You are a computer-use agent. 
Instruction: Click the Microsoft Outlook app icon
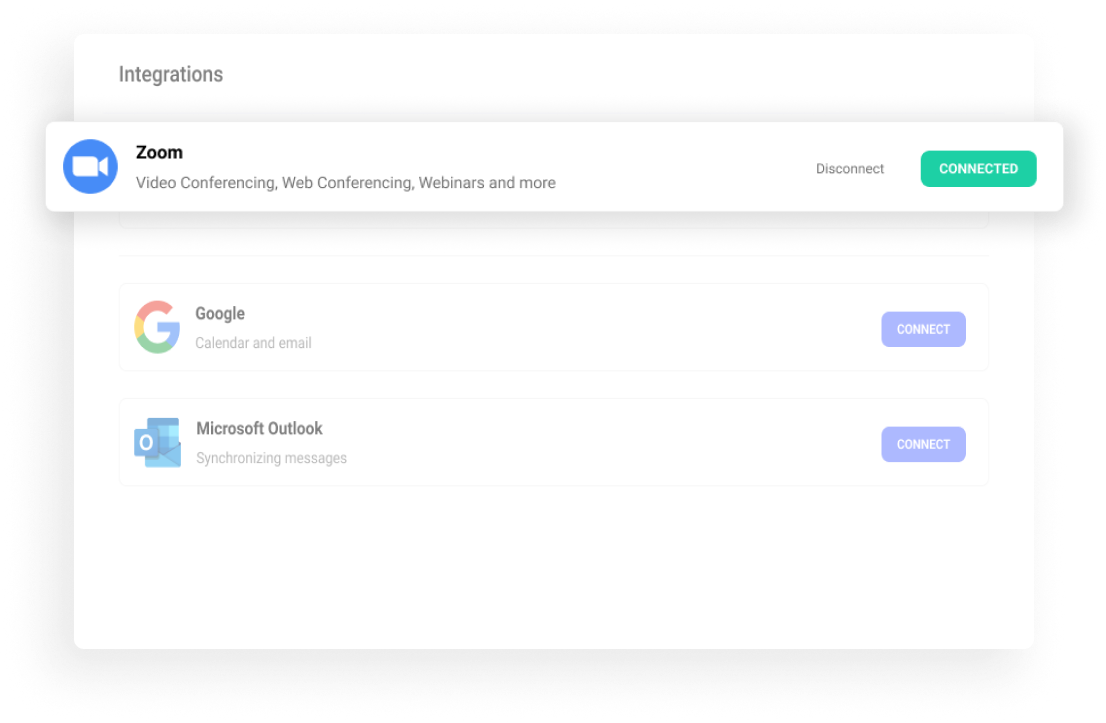click(x=157, y=441)
